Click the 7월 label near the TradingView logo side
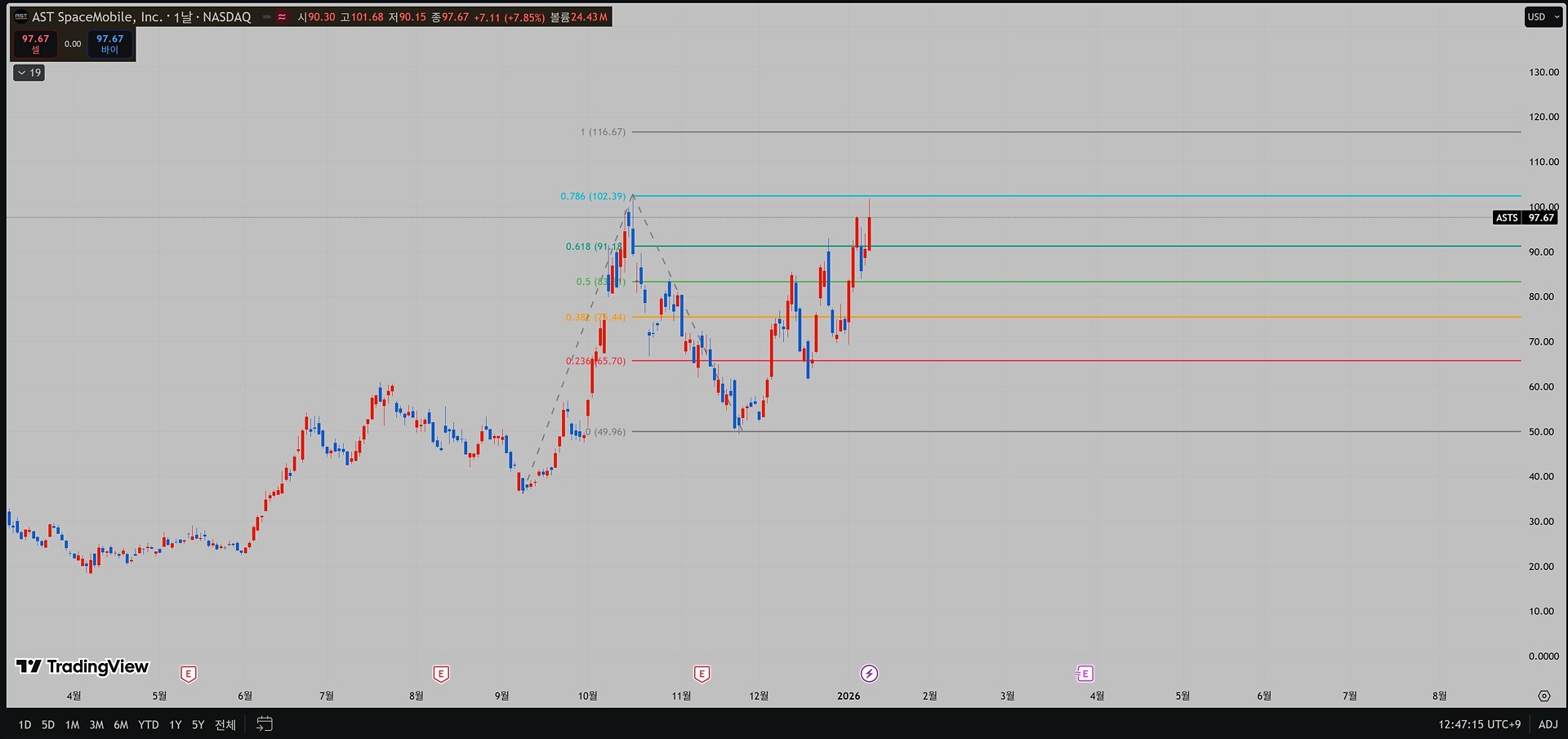Screen dimensions: 1568x739 pos(327,696)
